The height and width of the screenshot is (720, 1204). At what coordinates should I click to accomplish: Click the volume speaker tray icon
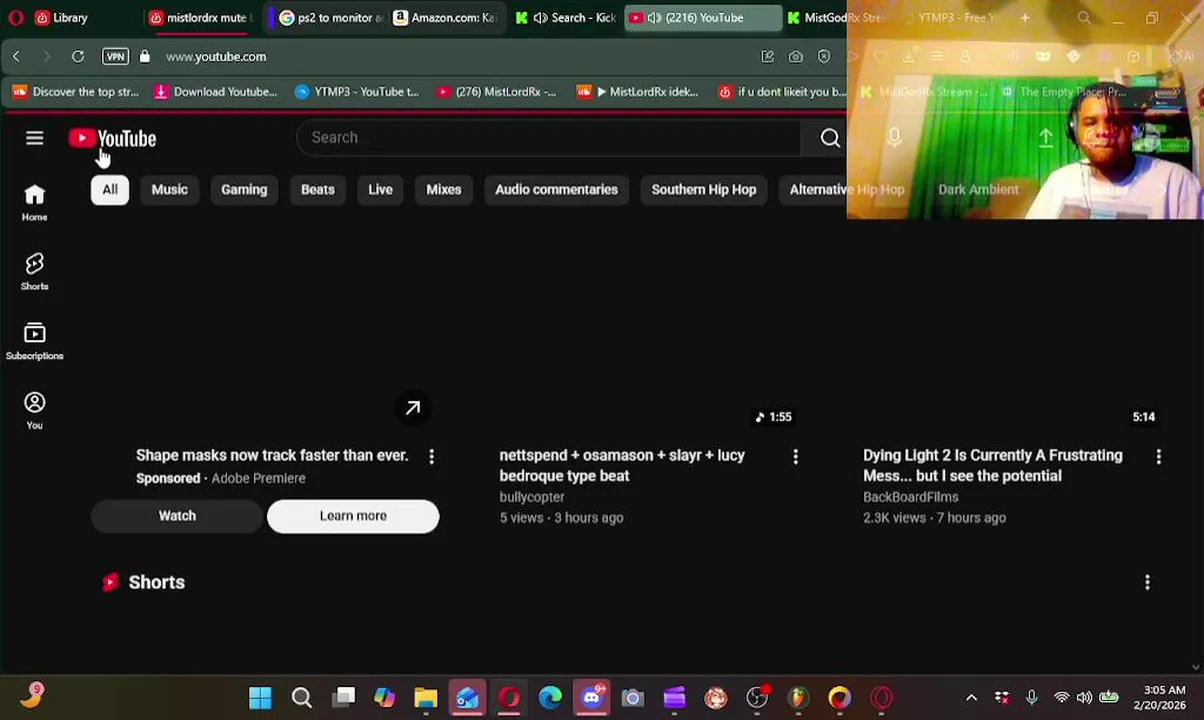click(x=1084, y=697)
